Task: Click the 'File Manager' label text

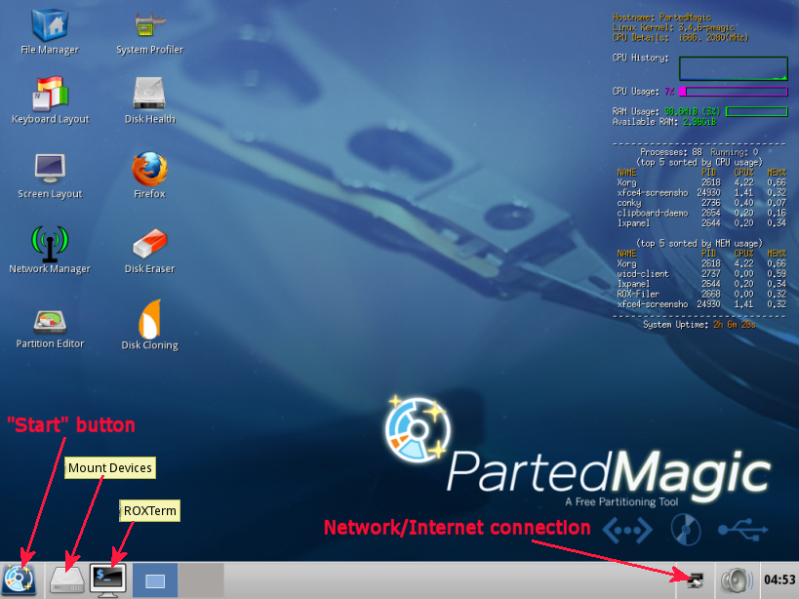Action: point(49,49)
